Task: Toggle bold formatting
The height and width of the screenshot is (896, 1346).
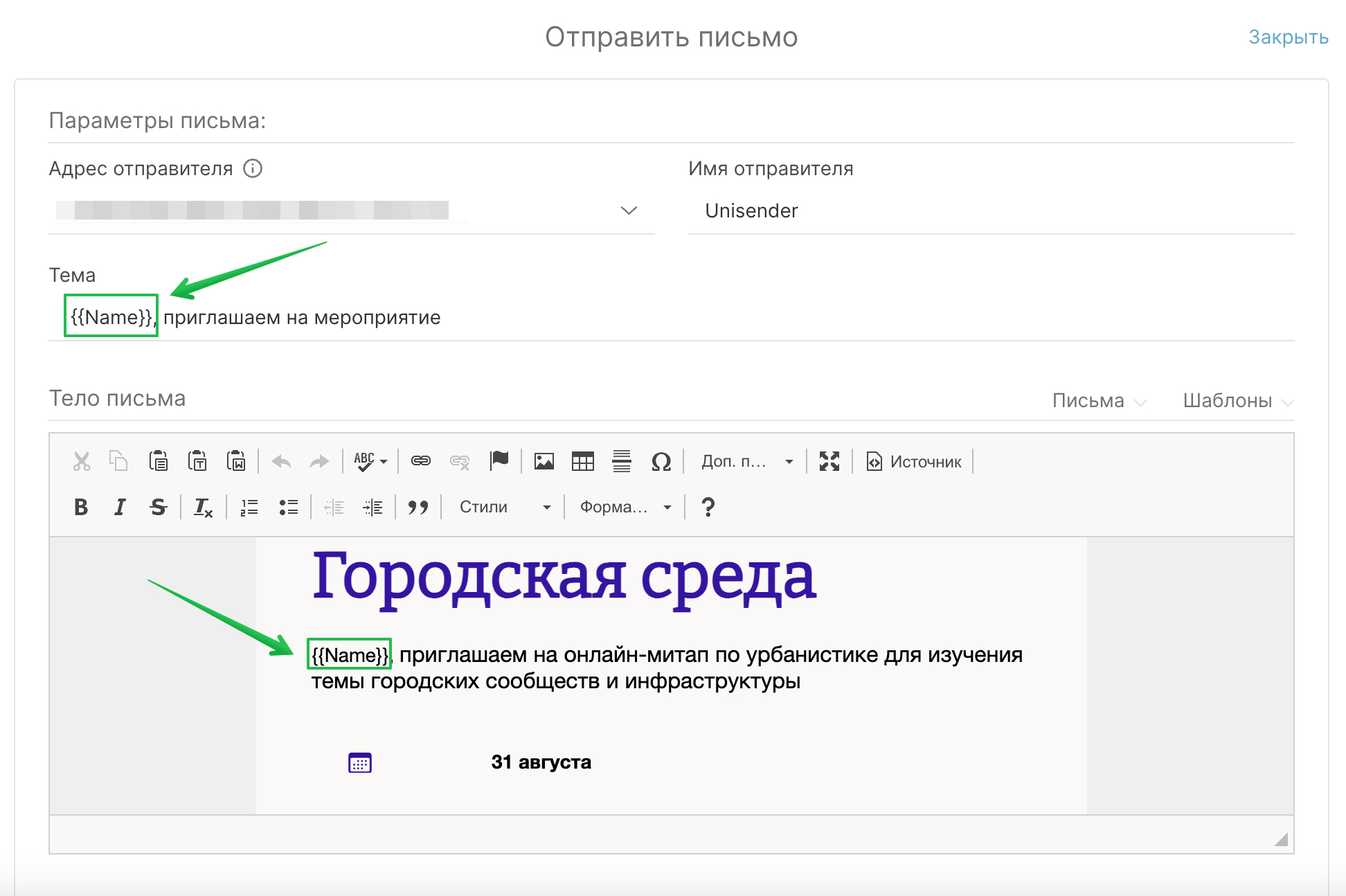Action: coord(81,507)
